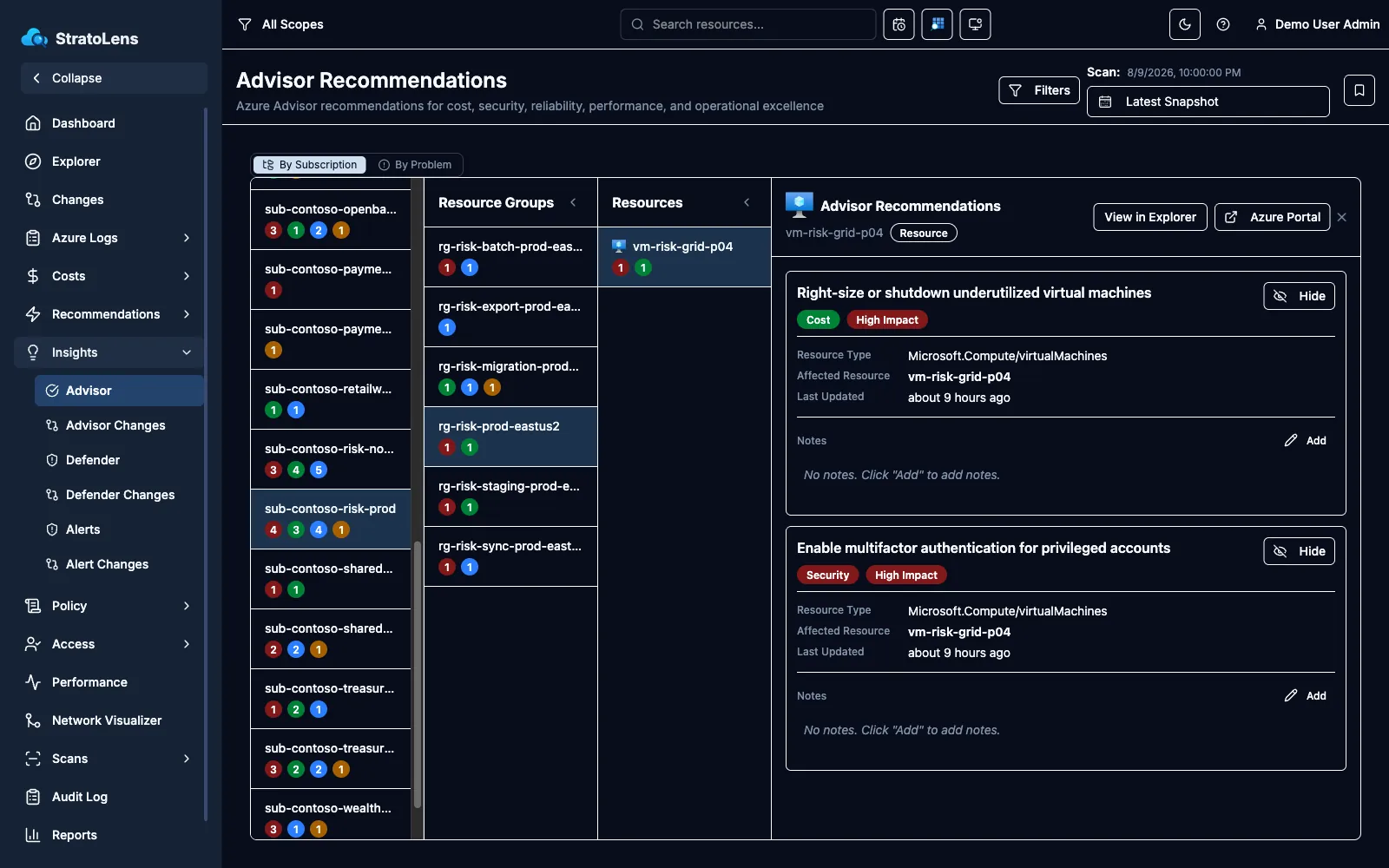Close the recommendations detail panel
The width and height of the screenshot is (1389, 868).
1342,217
